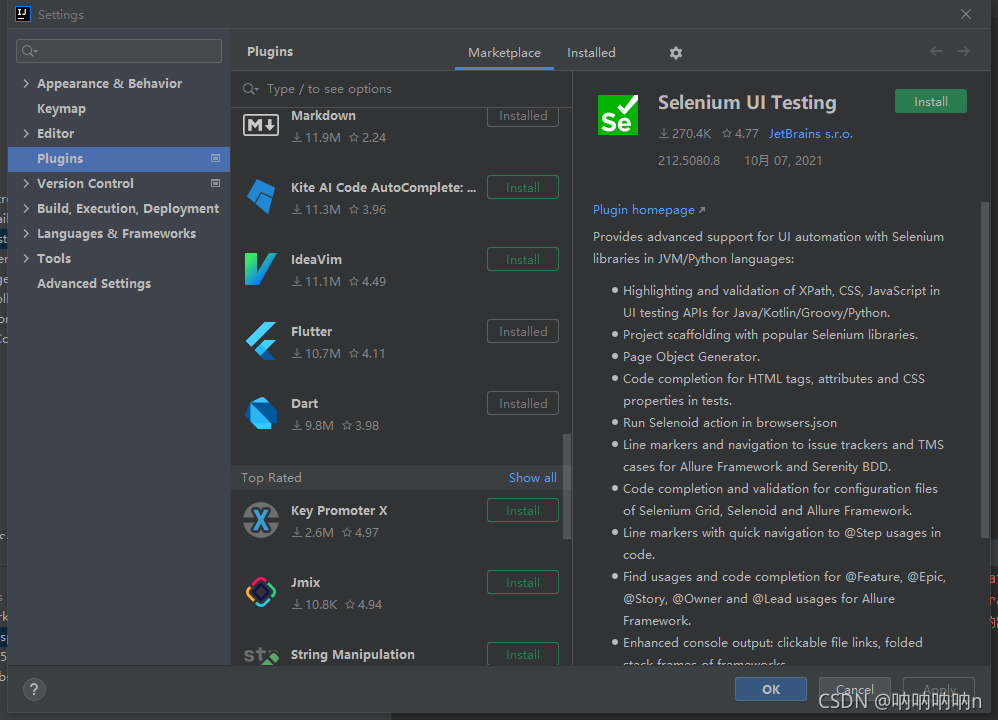Click the plugin search magnifier icon
The image size is (998, 720).
tap(250, 89)
